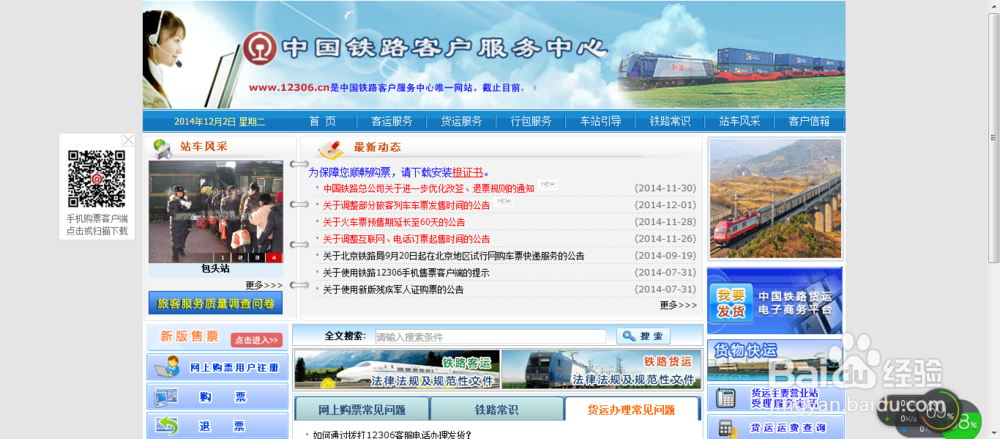Open 网上购票用户注册
This screenshot has height=439, width=1000.
pos(234,368)
